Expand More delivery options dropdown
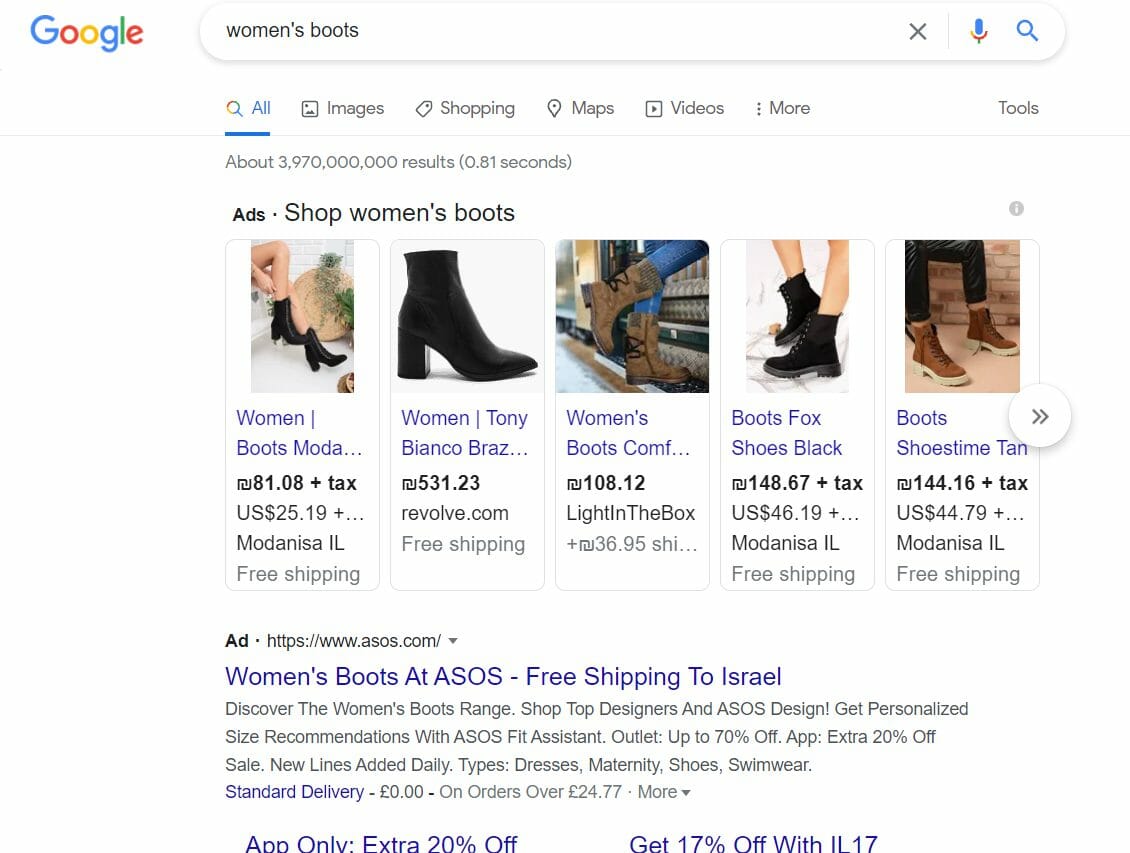1130x853 pixels. tap(664, 792)
